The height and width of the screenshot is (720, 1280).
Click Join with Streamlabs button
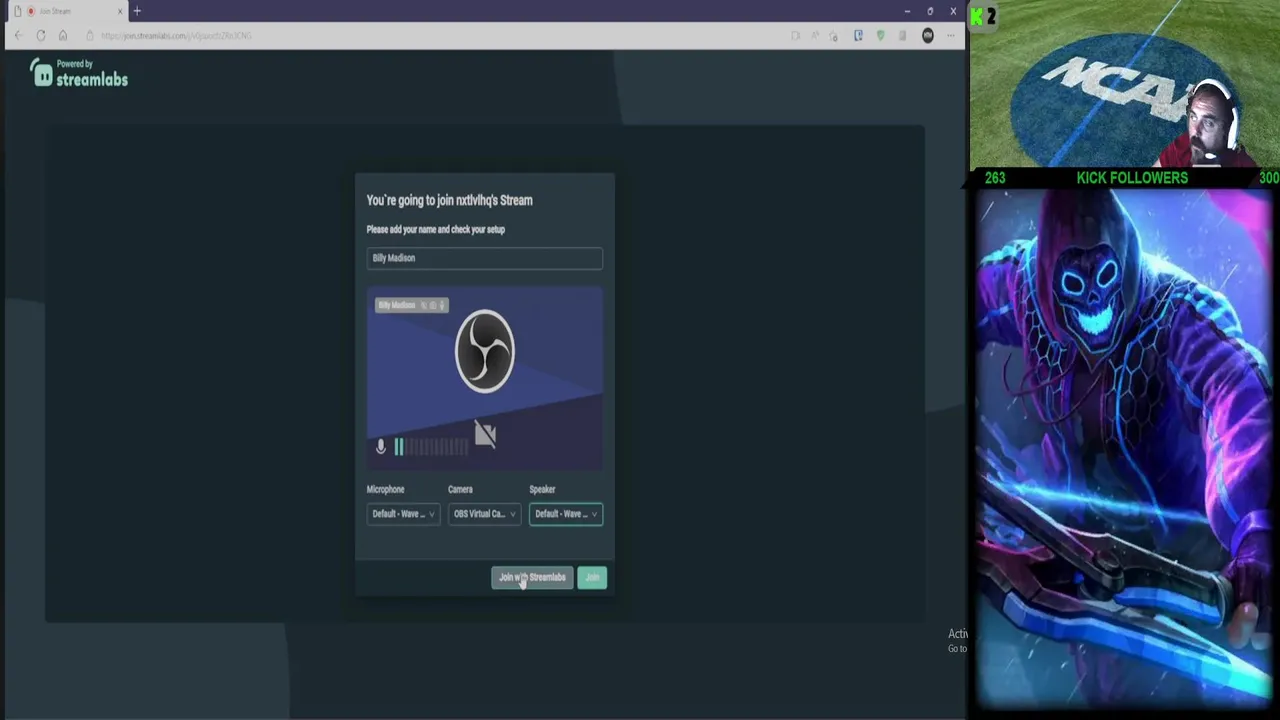coord(532,577)
